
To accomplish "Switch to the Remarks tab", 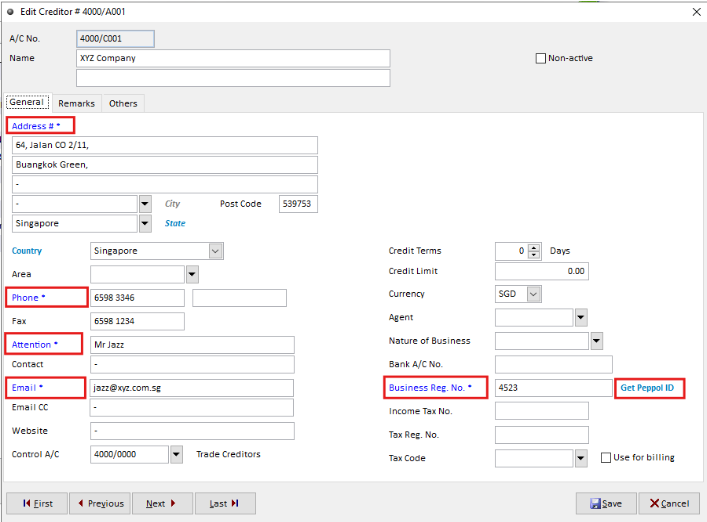I will 77,104.
